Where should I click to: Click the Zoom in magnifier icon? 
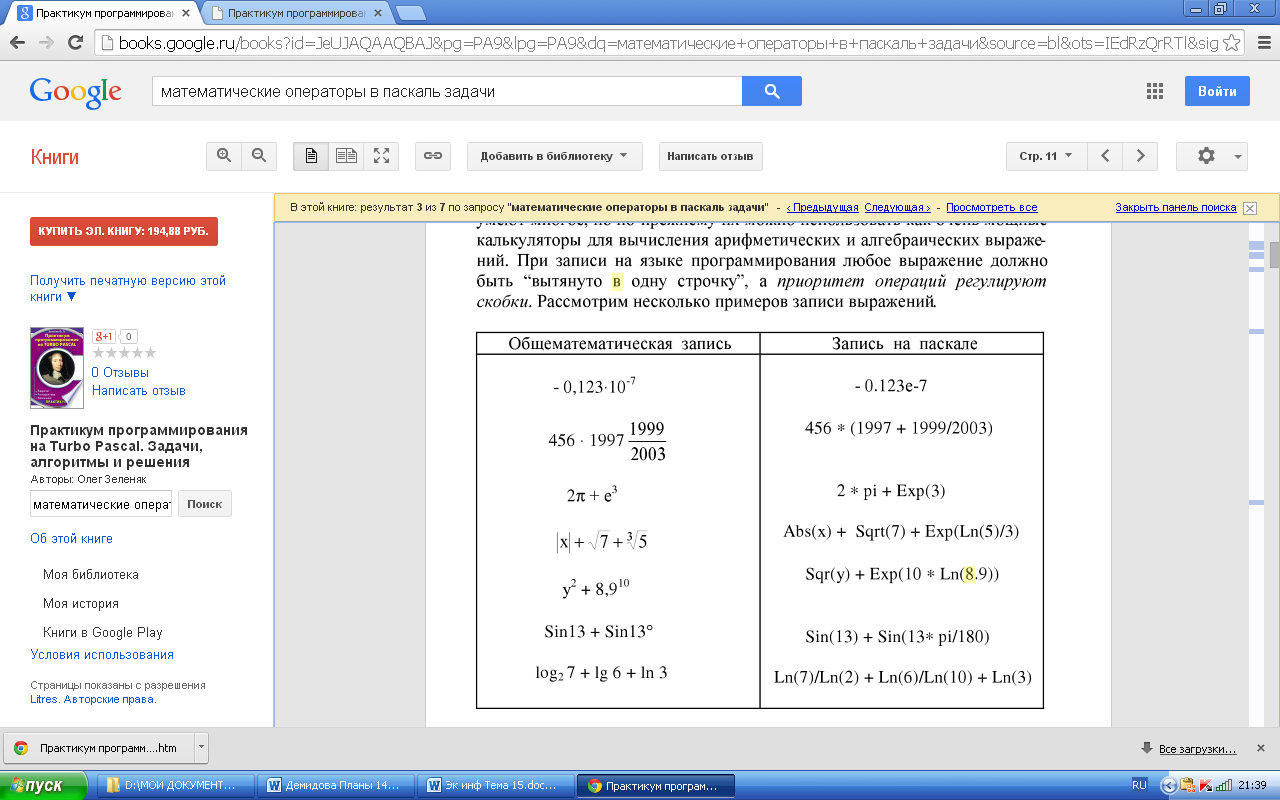[x=224, y=156]
